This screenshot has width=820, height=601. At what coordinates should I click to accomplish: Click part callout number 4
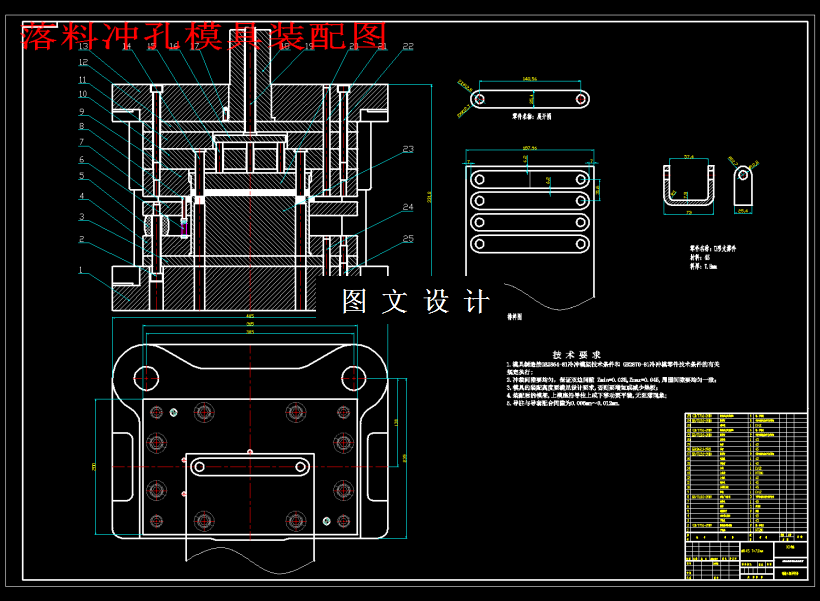pos(82,196)
